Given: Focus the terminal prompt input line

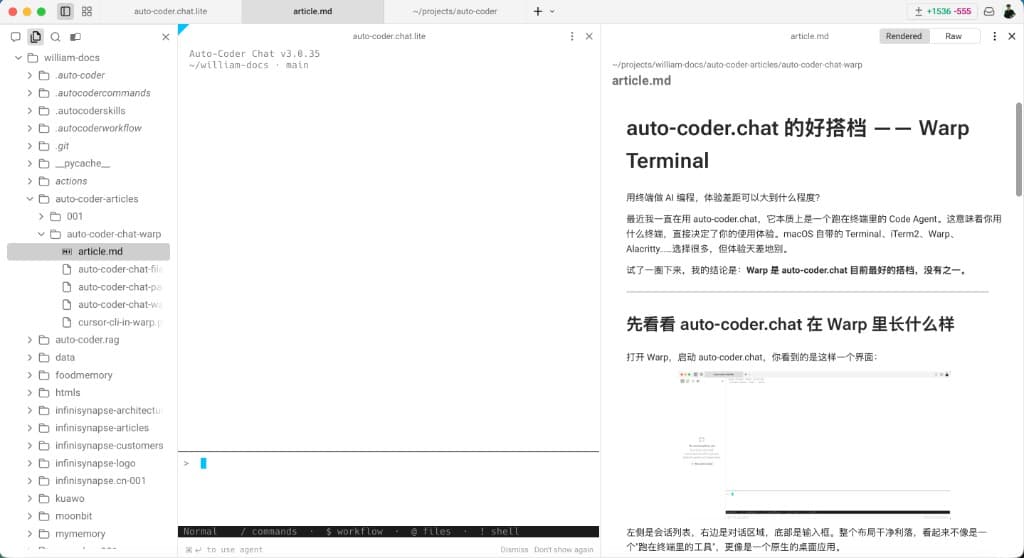Looking at the screenshot, I should point(389,463).
